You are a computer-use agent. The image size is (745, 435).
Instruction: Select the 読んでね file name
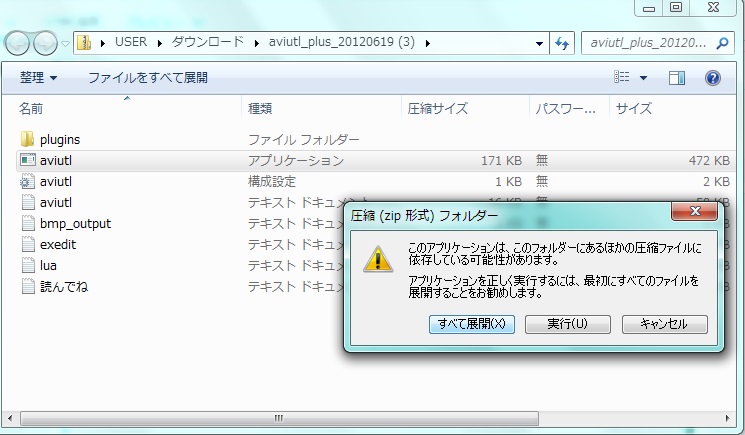(x=64, y=286)
